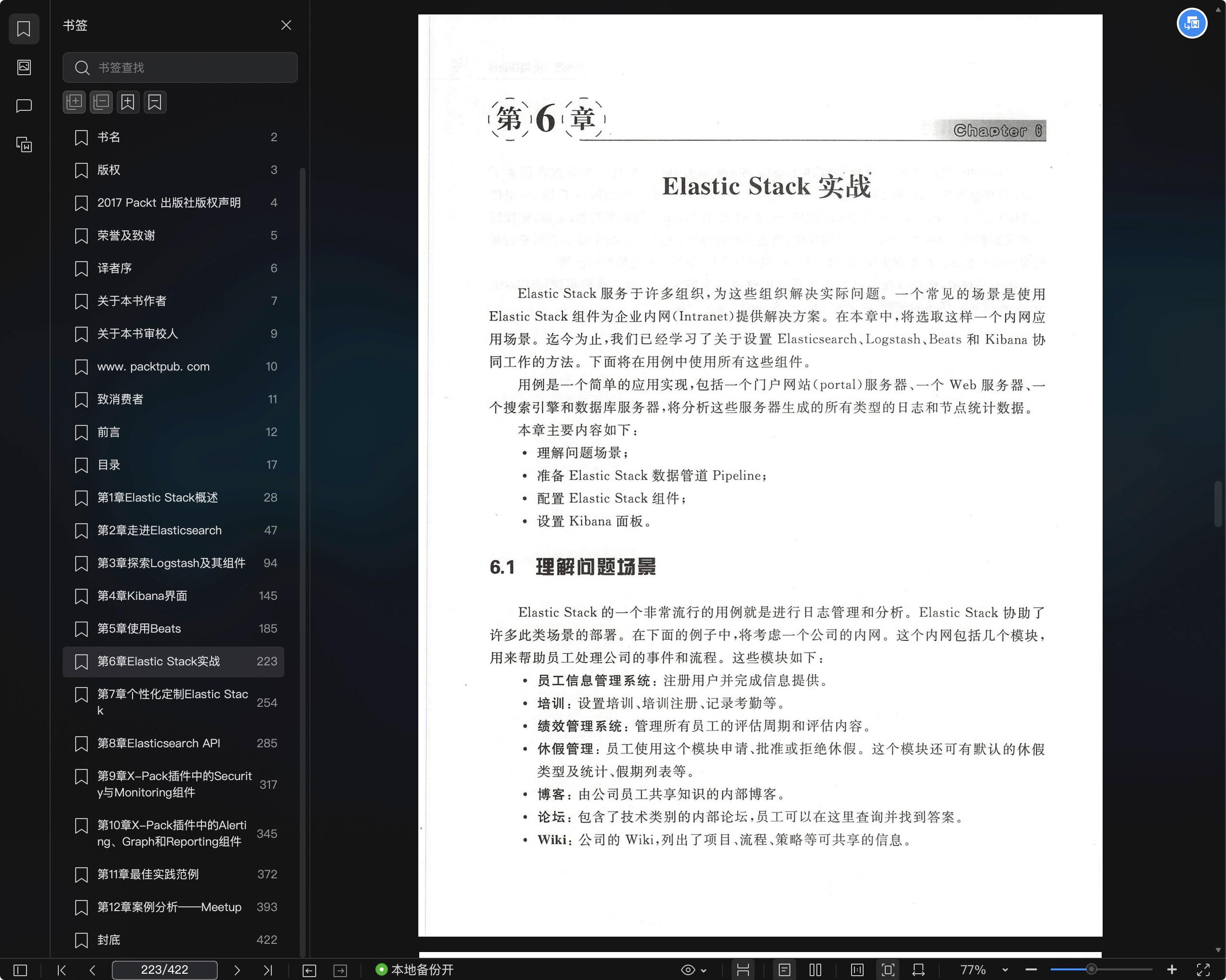Open bookmark 第8章Elasticsearch API
1226x980 pixels.
click(173, 743)
